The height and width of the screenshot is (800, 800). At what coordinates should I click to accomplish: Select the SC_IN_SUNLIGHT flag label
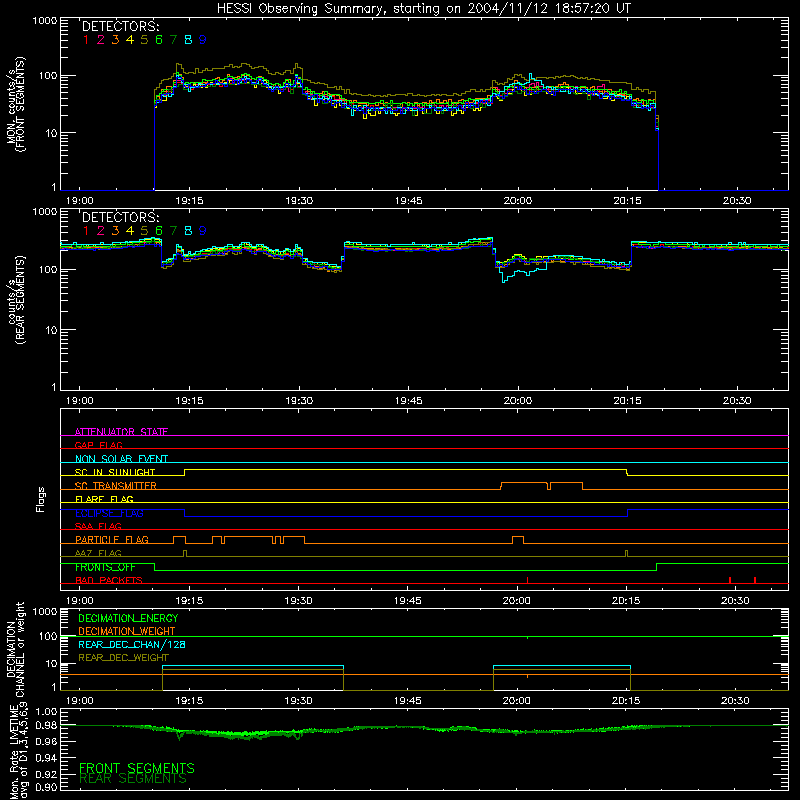[115, 472]
